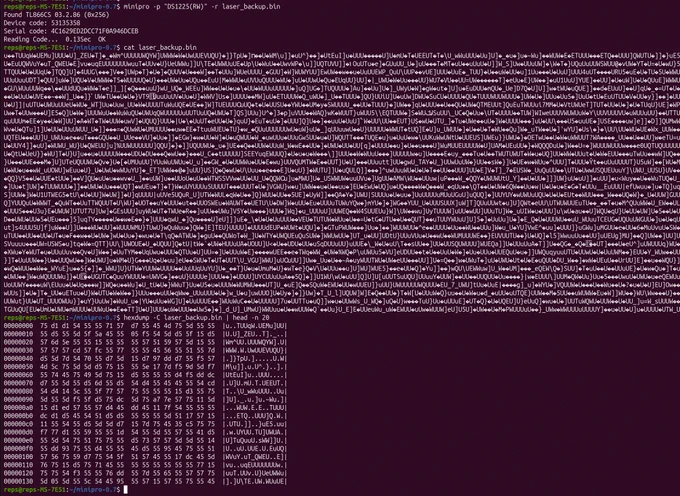
Task: Click the 'cat laser_backup.bin' command line
Action: pos(100,48)
